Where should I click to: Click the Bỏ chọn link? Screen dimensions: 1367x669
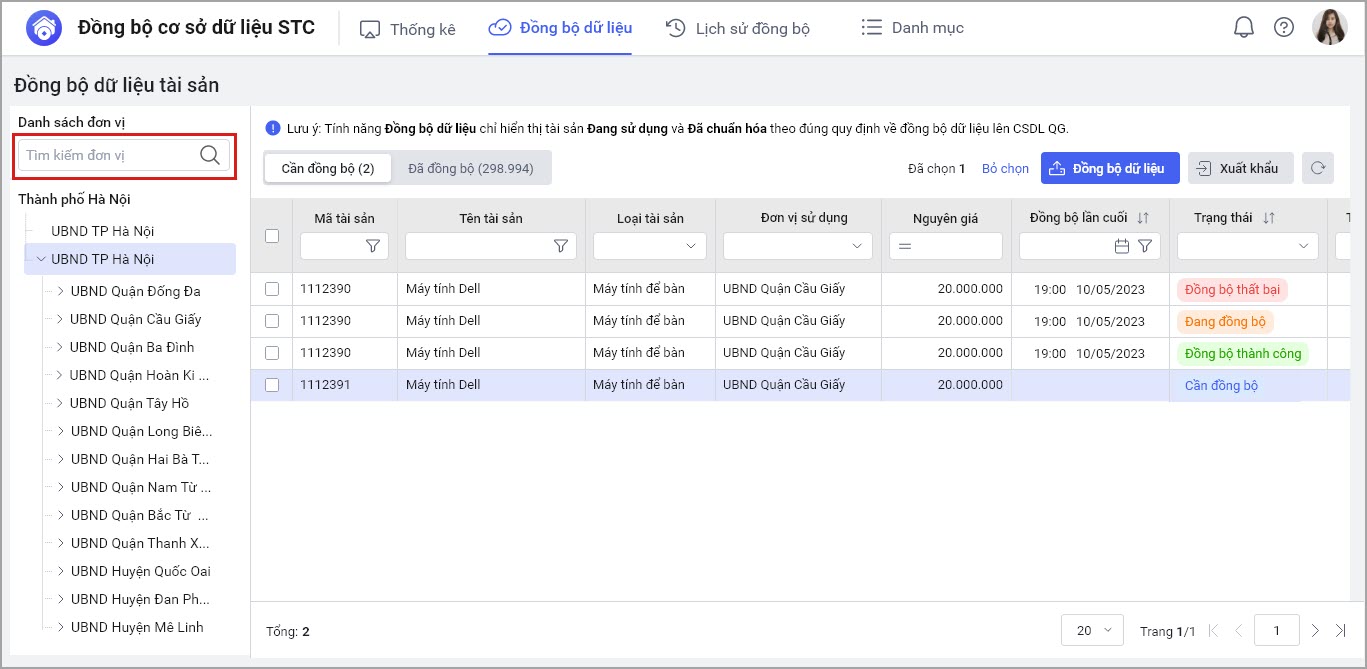click(x=1005, y=169)
